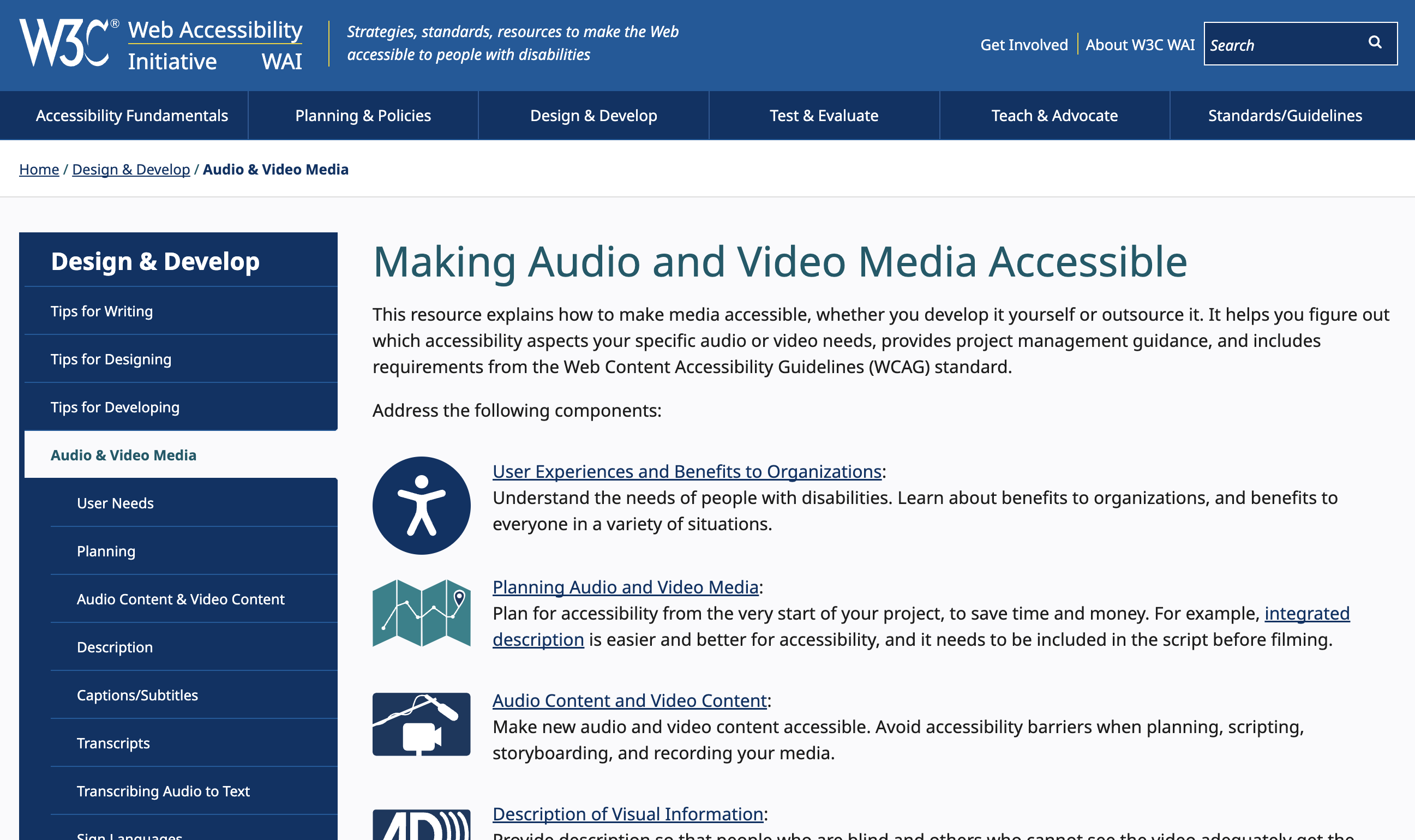This screenshot has width=1415, height=840.
Task: Select Tips for Designing in sidebar
Action: (x=111, y=359)
